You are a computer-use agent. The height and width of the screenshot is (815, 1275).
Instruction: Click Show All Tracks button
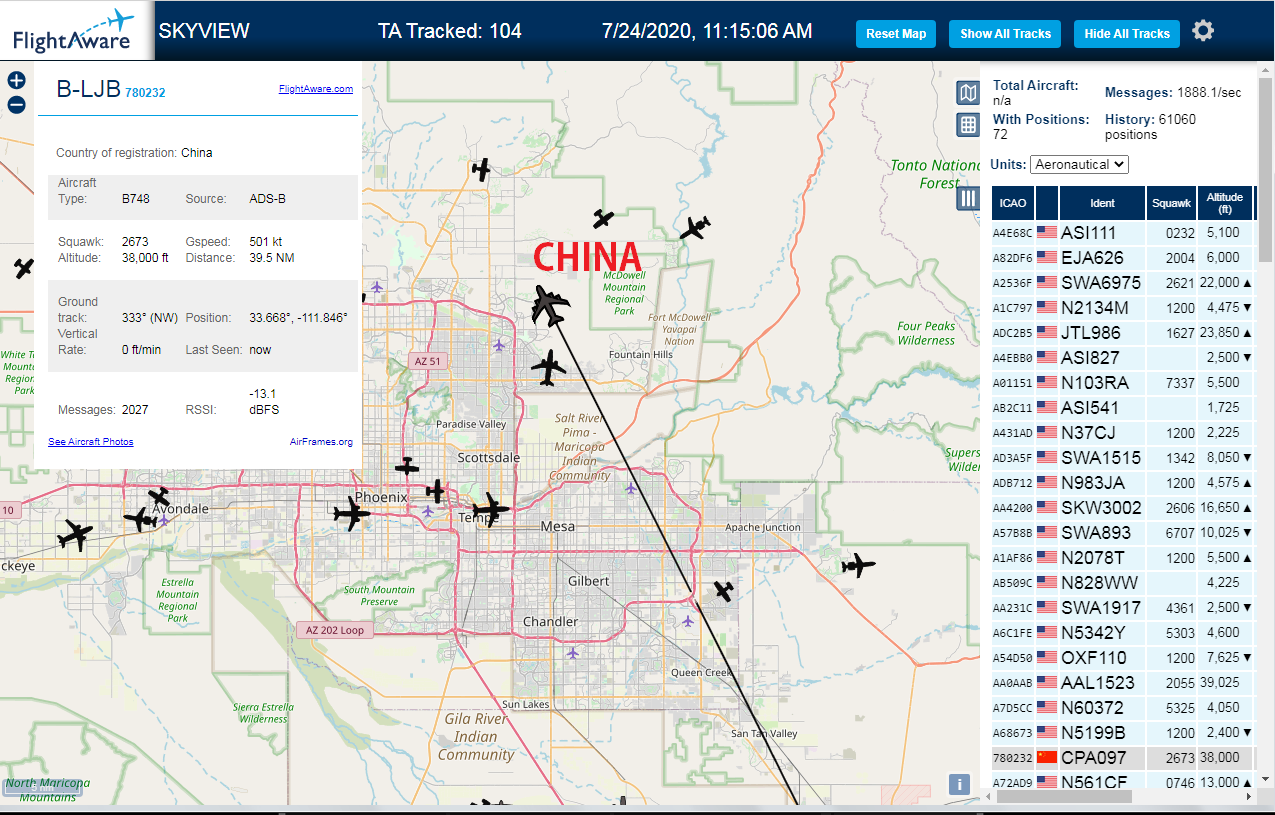1005,33
